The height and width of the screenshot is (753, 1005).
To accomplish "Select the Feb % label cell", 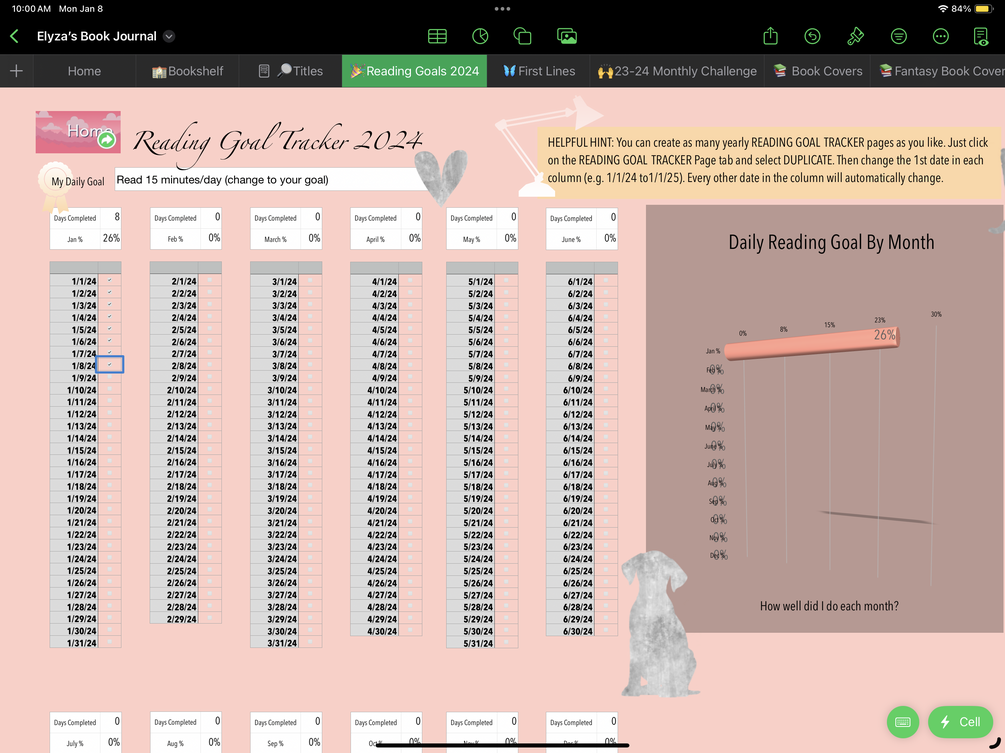I will point(174,238).
